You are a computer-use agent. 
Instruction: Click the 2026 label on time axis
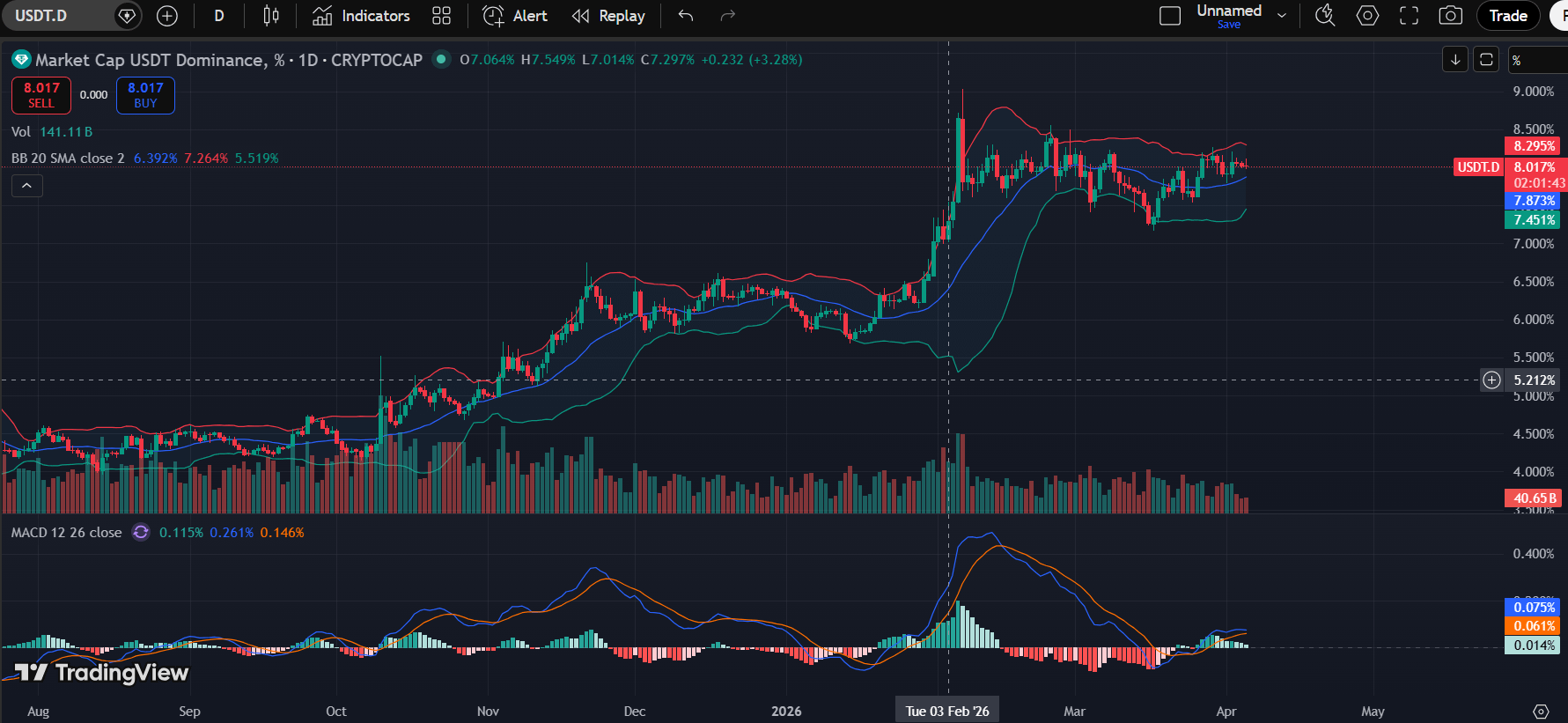tap(786, 712)
